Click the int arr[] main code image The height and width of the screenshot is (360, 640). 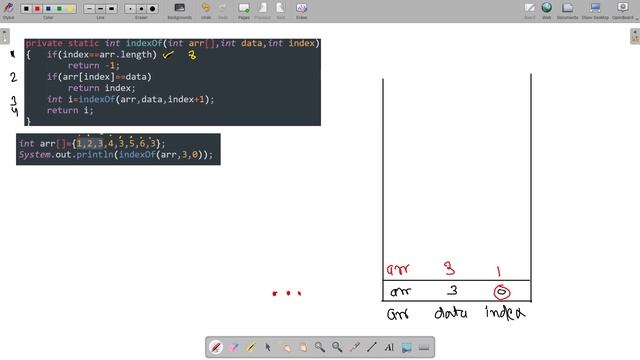click(118, 149)
